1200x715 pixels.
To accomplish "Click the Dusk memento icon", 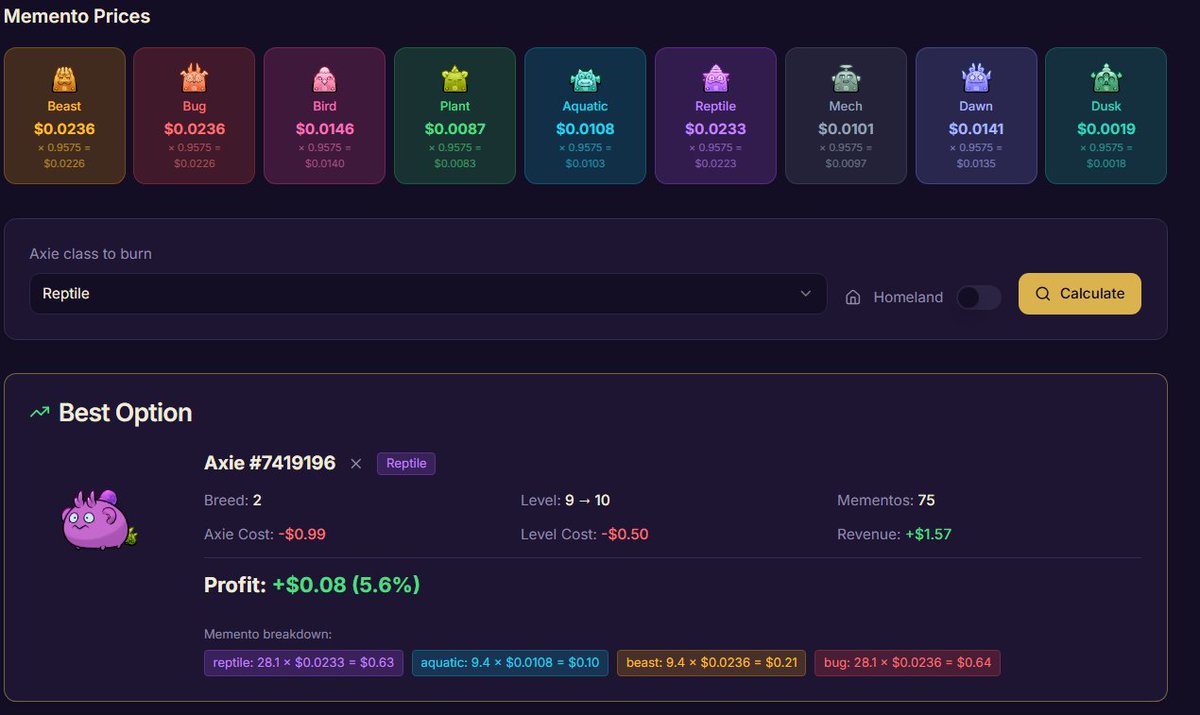I will click(x=1106, y=78).
